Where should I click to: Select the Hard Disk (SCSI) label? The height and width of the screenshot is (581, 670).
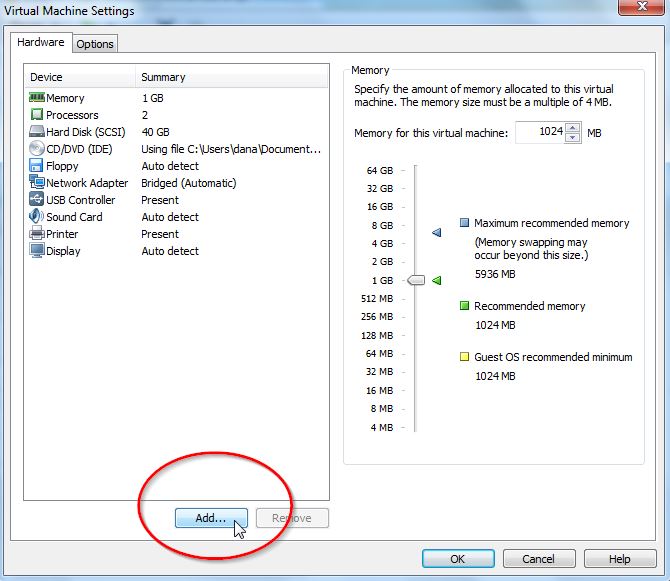(x=86, y=132)
